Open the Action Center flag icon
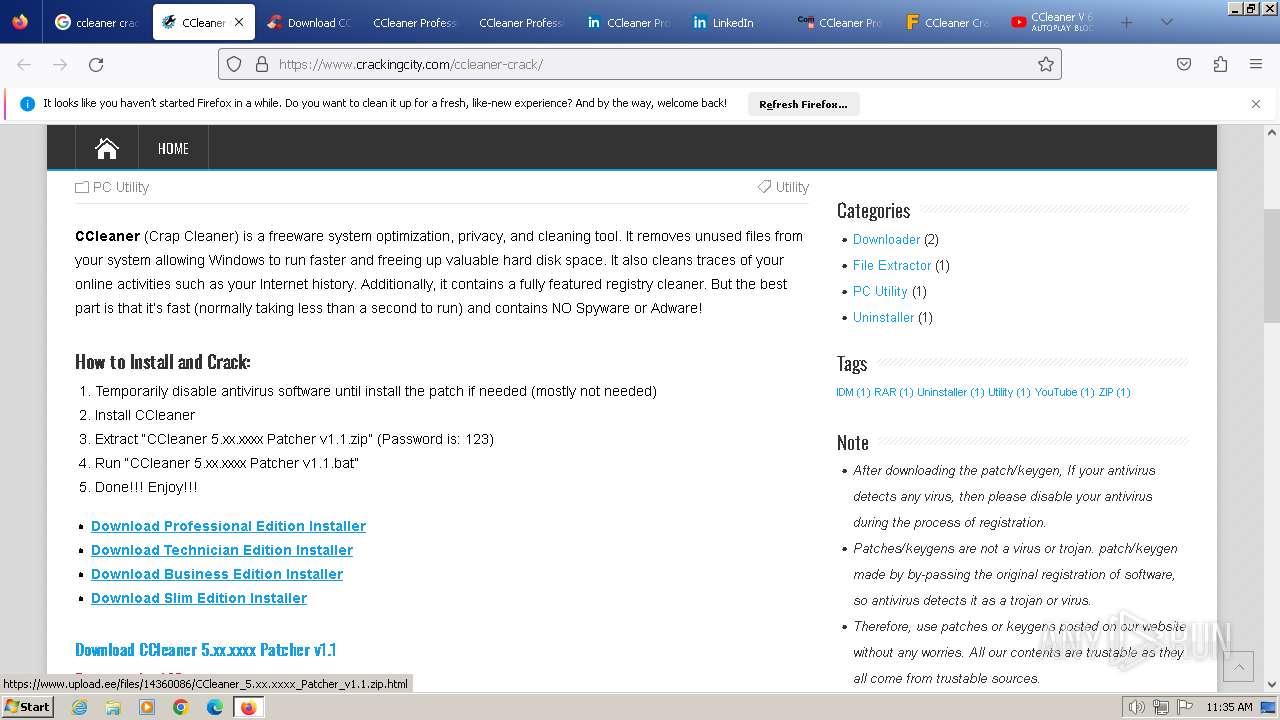1280x720 pixels. tap(1186, 707)
